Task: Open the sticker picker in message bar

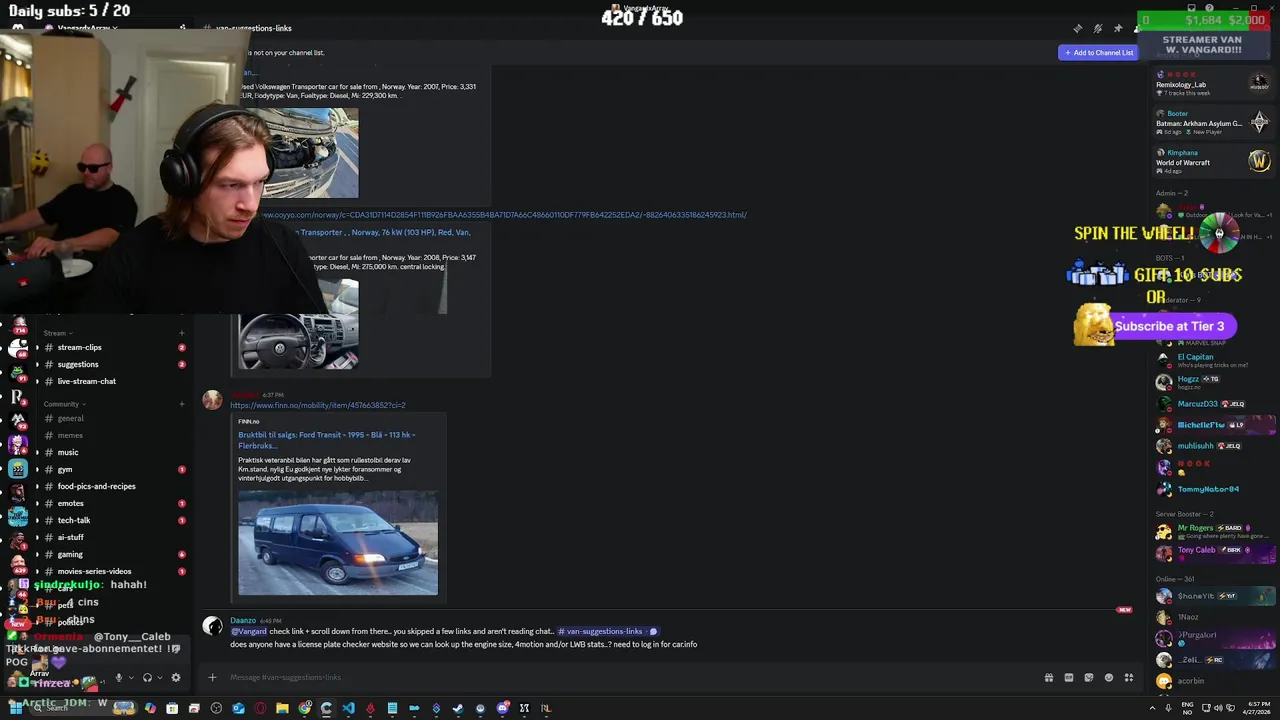Action: click(x=1088, y=677)
